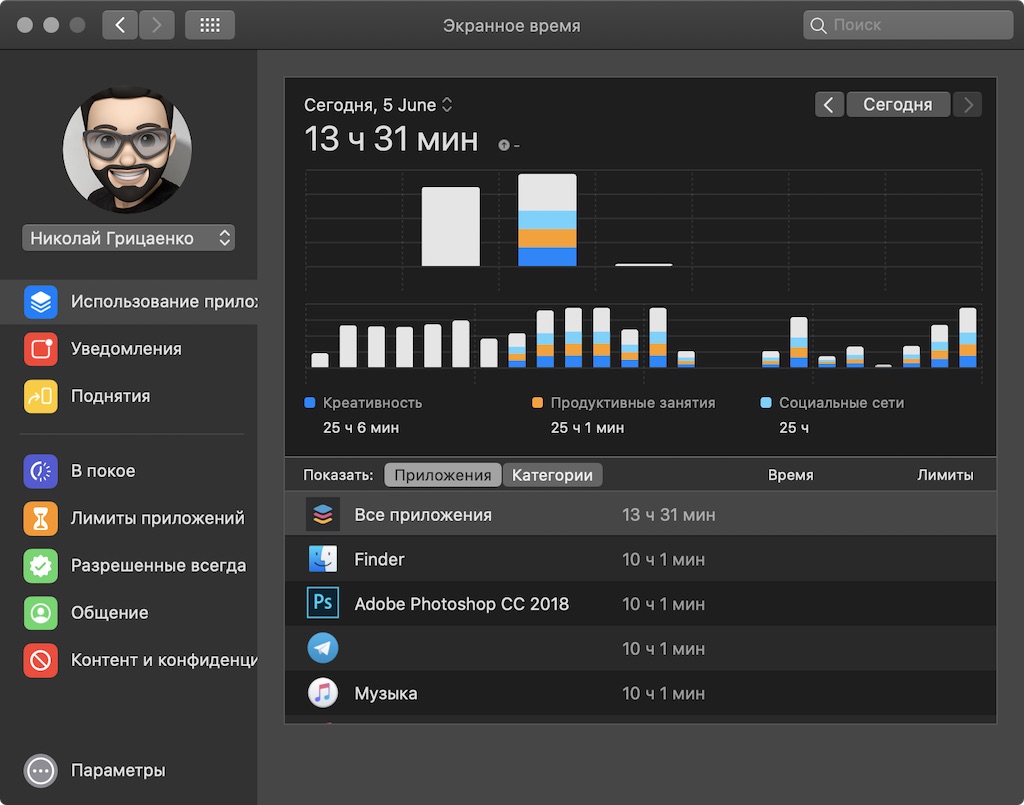Viewport: 1024px width, 805px height.
Task: Click the Сегодня button
Action: coord(898,104)
